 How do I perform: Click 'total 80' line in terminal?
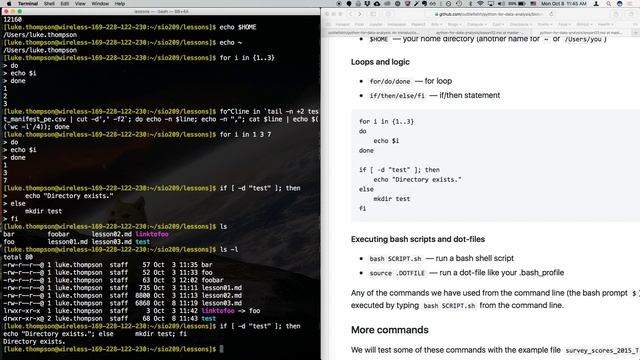[18, 258]
